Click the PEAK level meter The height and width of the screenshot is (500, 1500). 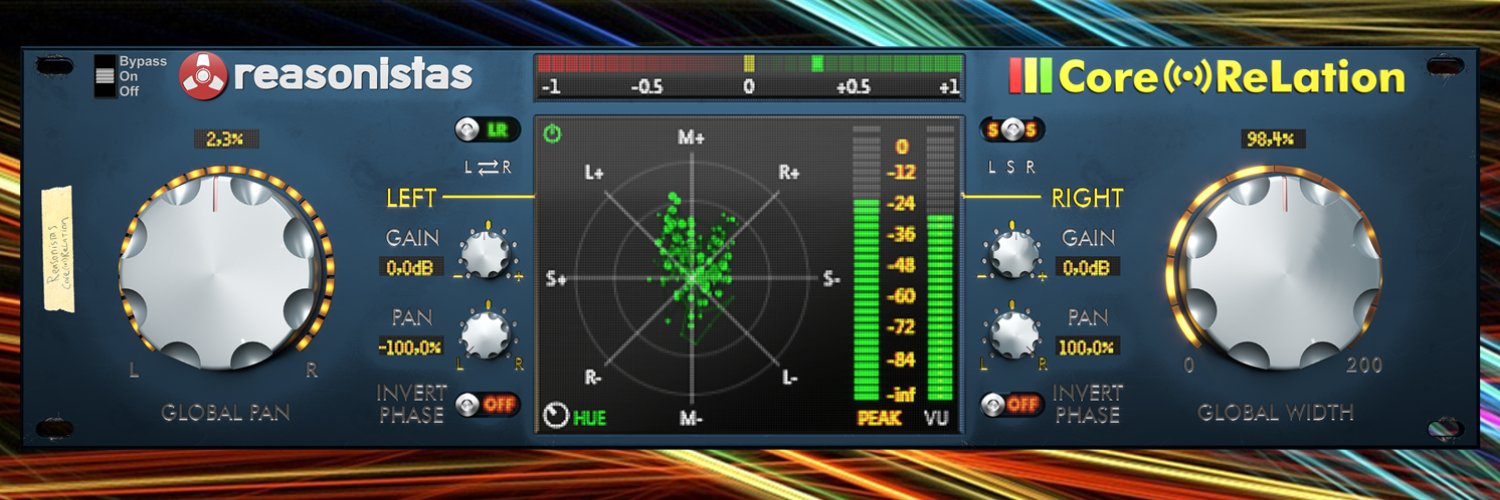pos(865,265)
